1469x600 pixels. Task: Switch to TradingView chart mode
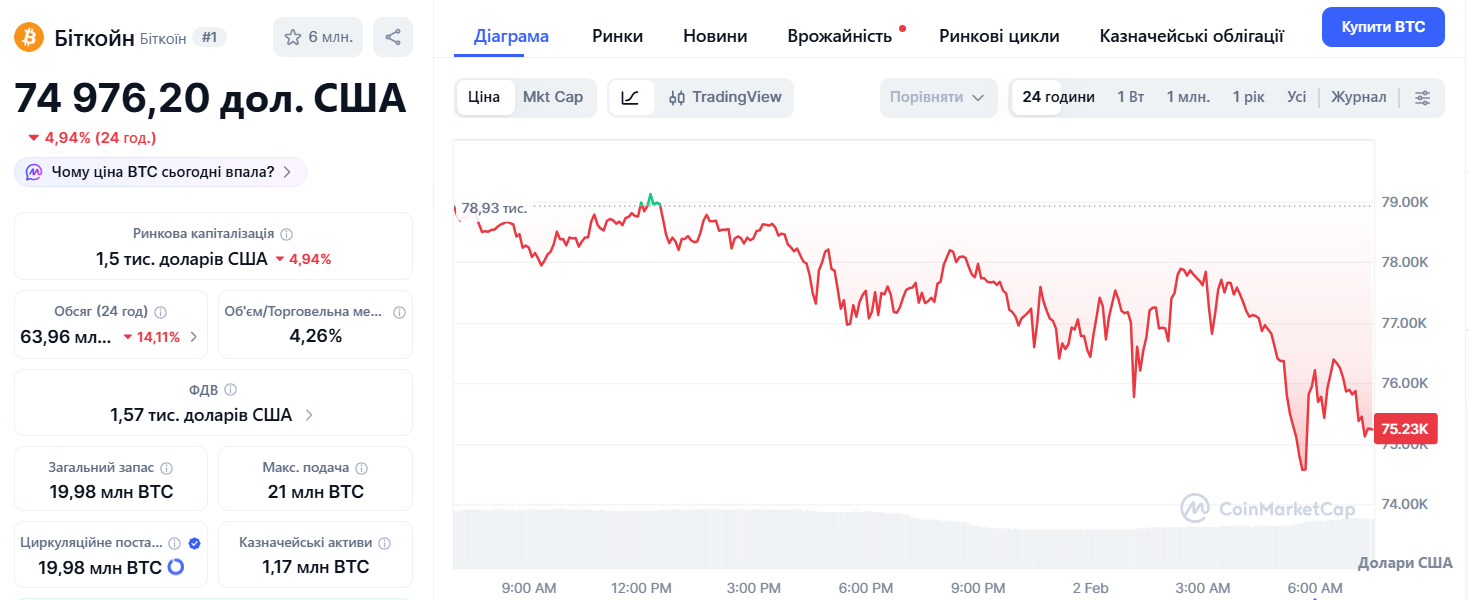(x=725, y=97)
